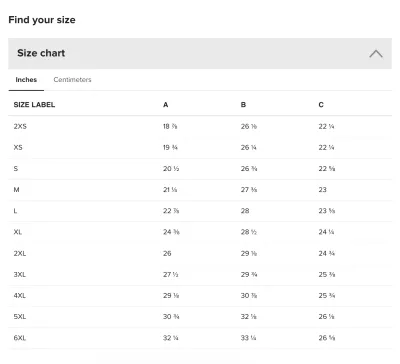Click the 4XL size row label
This screenshot has height=364, width=400.
[20, 296]
